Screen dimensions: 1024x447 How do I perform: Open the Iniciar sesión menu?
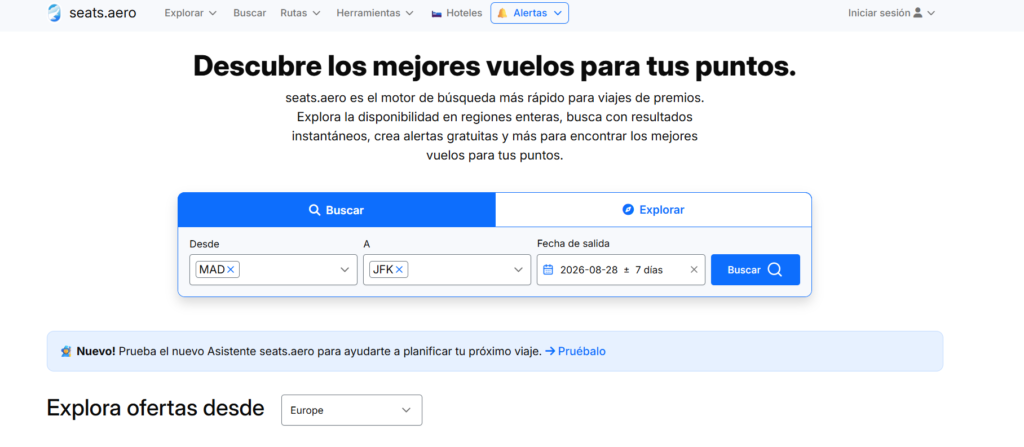click(x=891, y=12)
